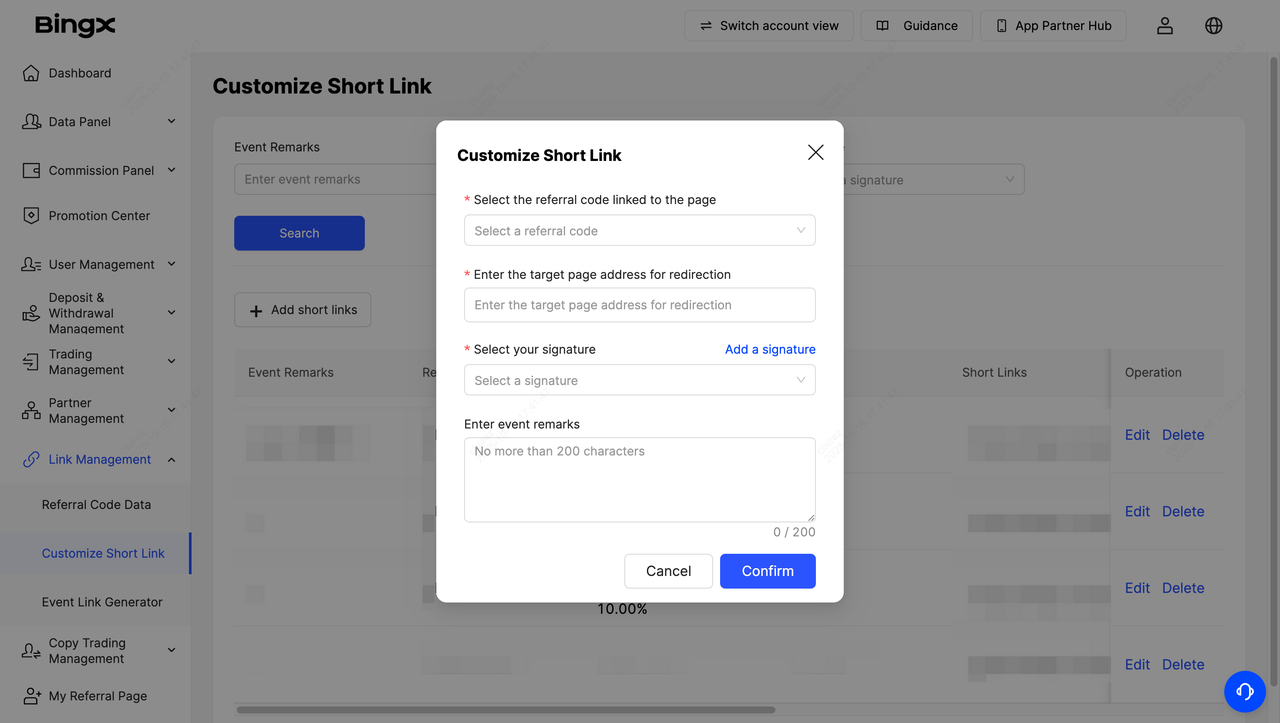Focus the target page address field
The image size is (1280, 723).
coord(639,305)
